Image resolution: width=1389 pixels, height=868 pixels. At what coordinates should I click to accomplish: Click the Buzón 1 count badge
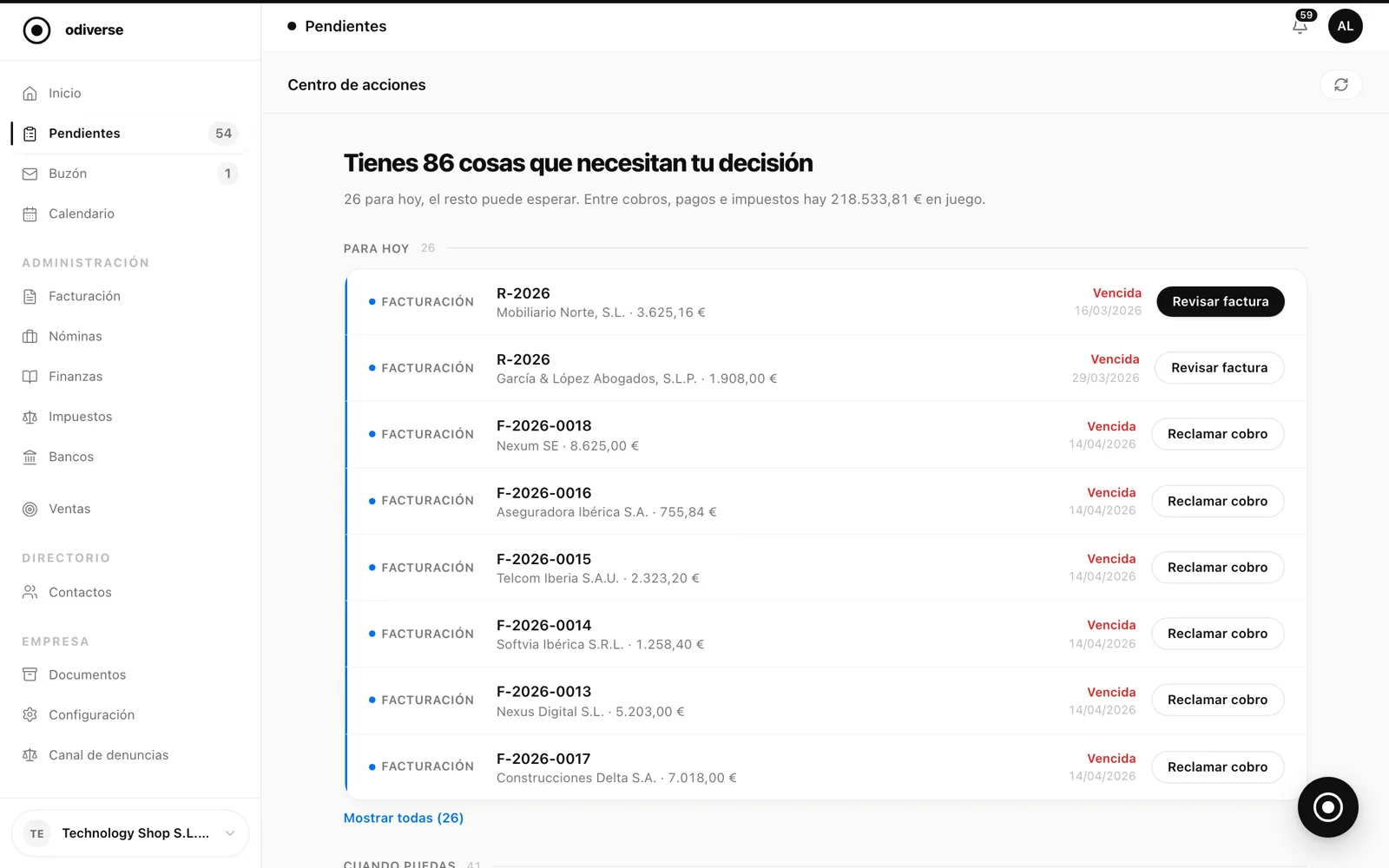(227, 174)
